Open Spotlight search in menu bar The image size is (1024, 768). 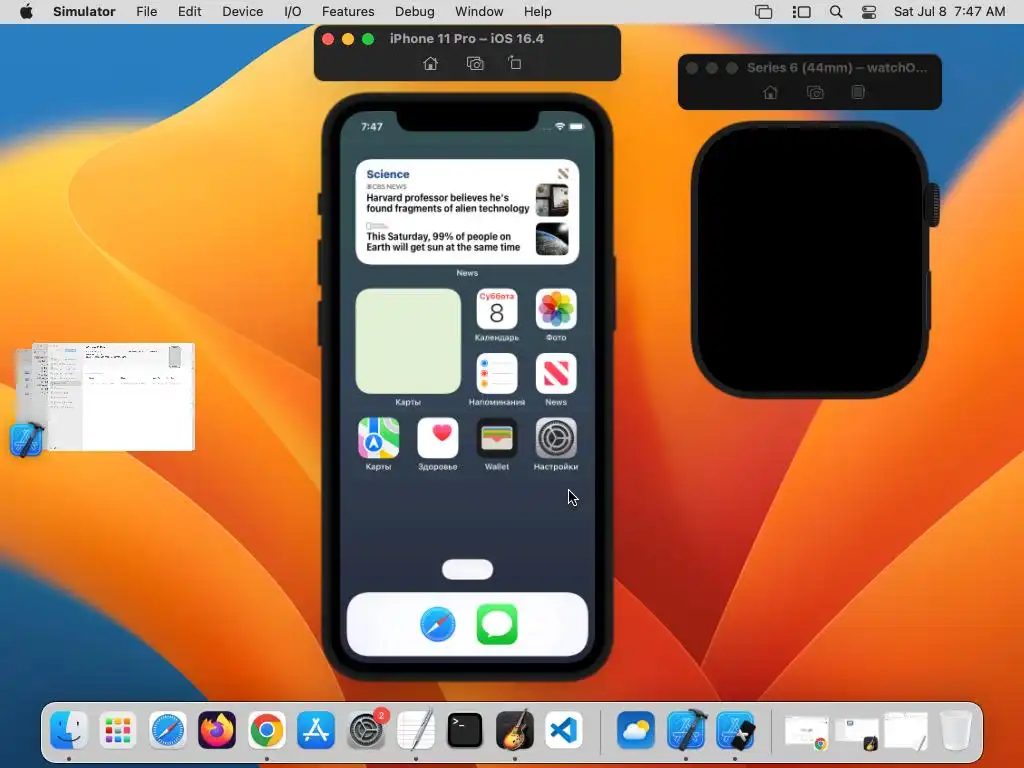pos(836,12)
